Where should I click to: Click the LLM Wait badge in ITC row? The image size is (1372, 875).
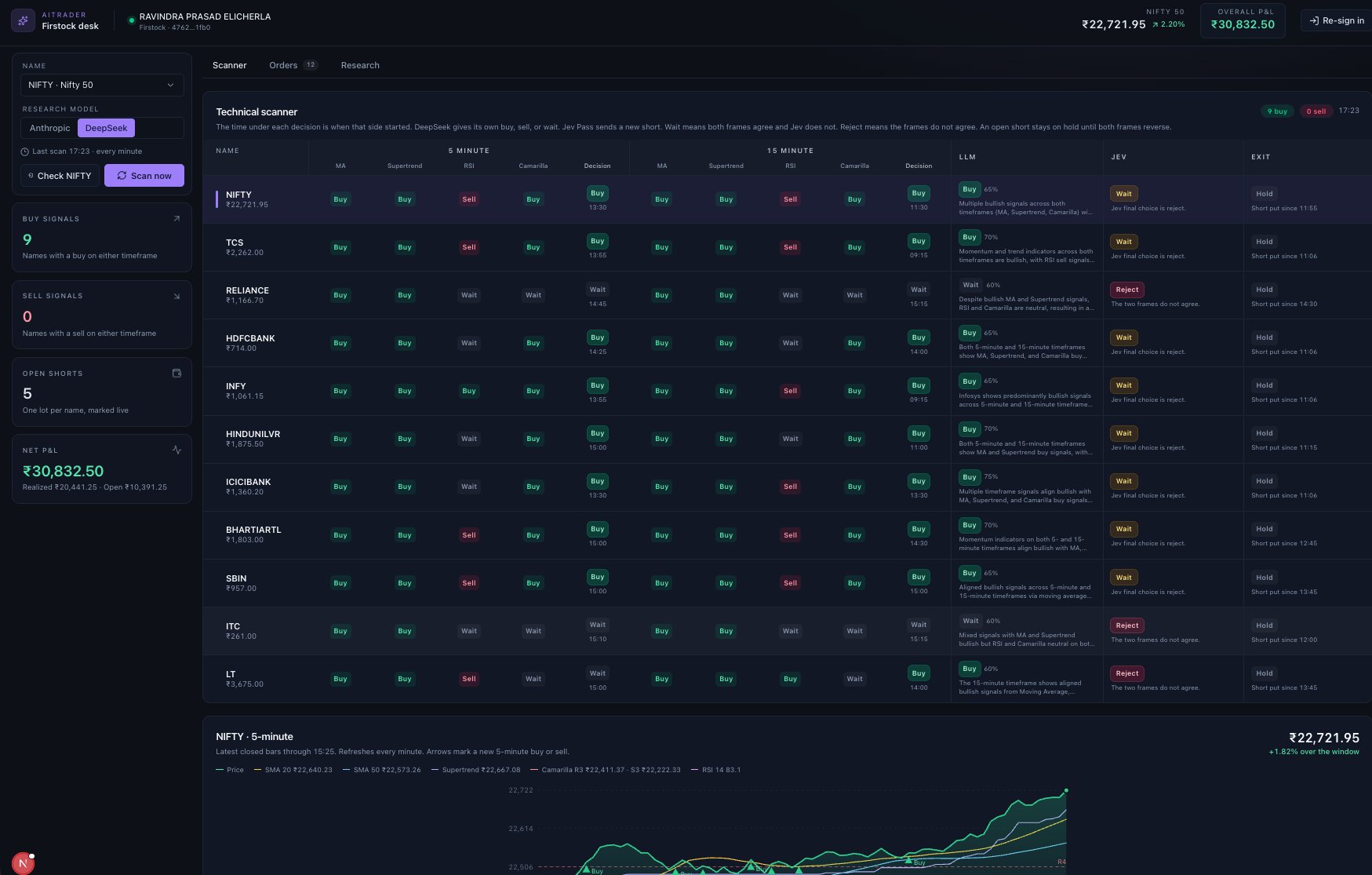click(970, 621)
